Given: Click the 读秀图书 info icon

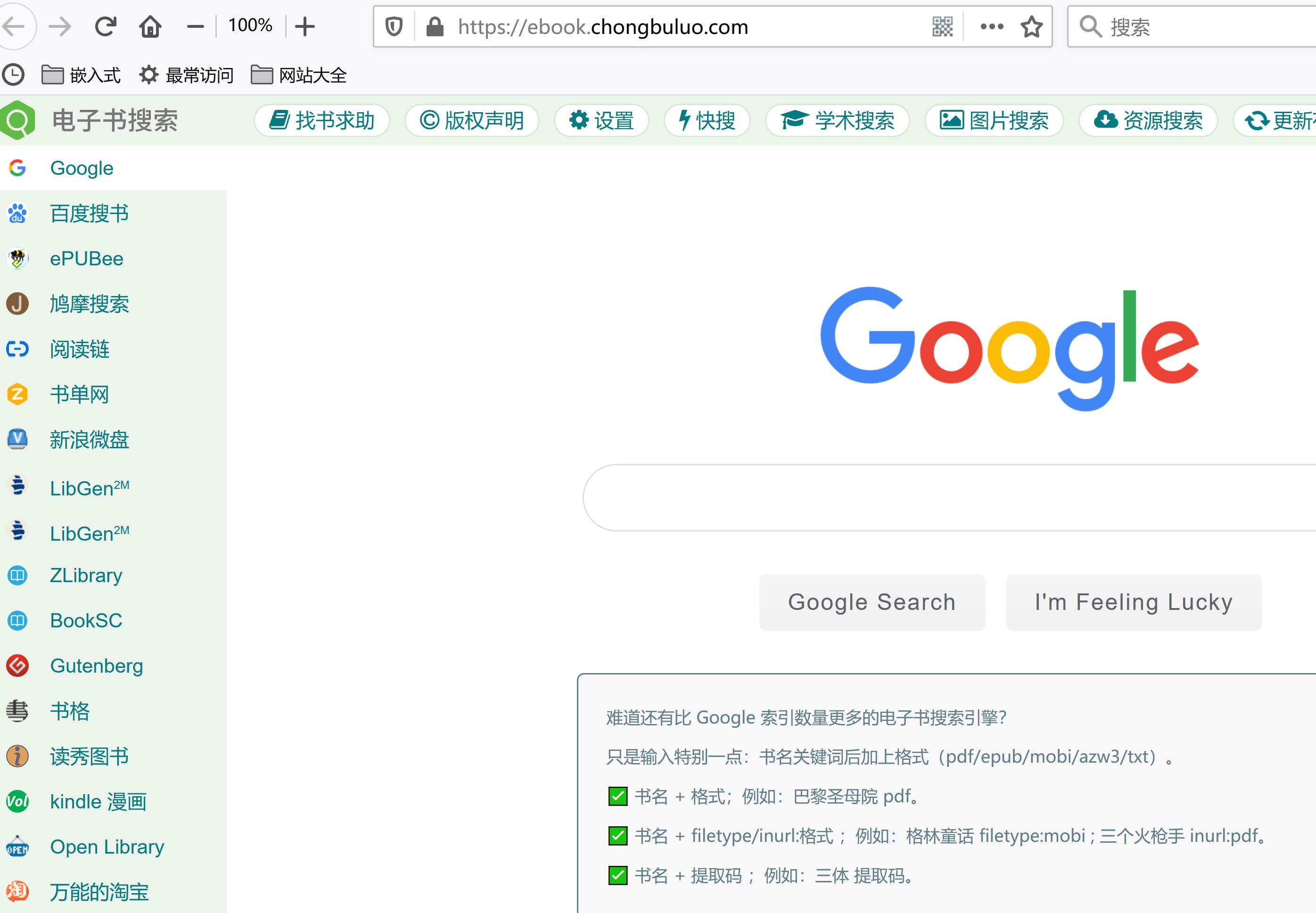Looking at the screenshot, I should click(18, 756).
